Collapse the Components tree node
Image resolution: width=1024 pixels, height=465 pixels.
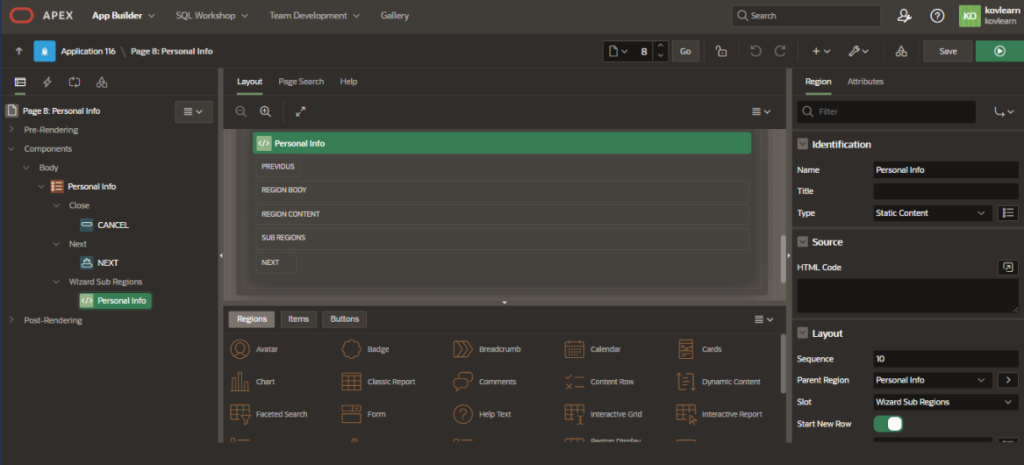tap(11, 149)
